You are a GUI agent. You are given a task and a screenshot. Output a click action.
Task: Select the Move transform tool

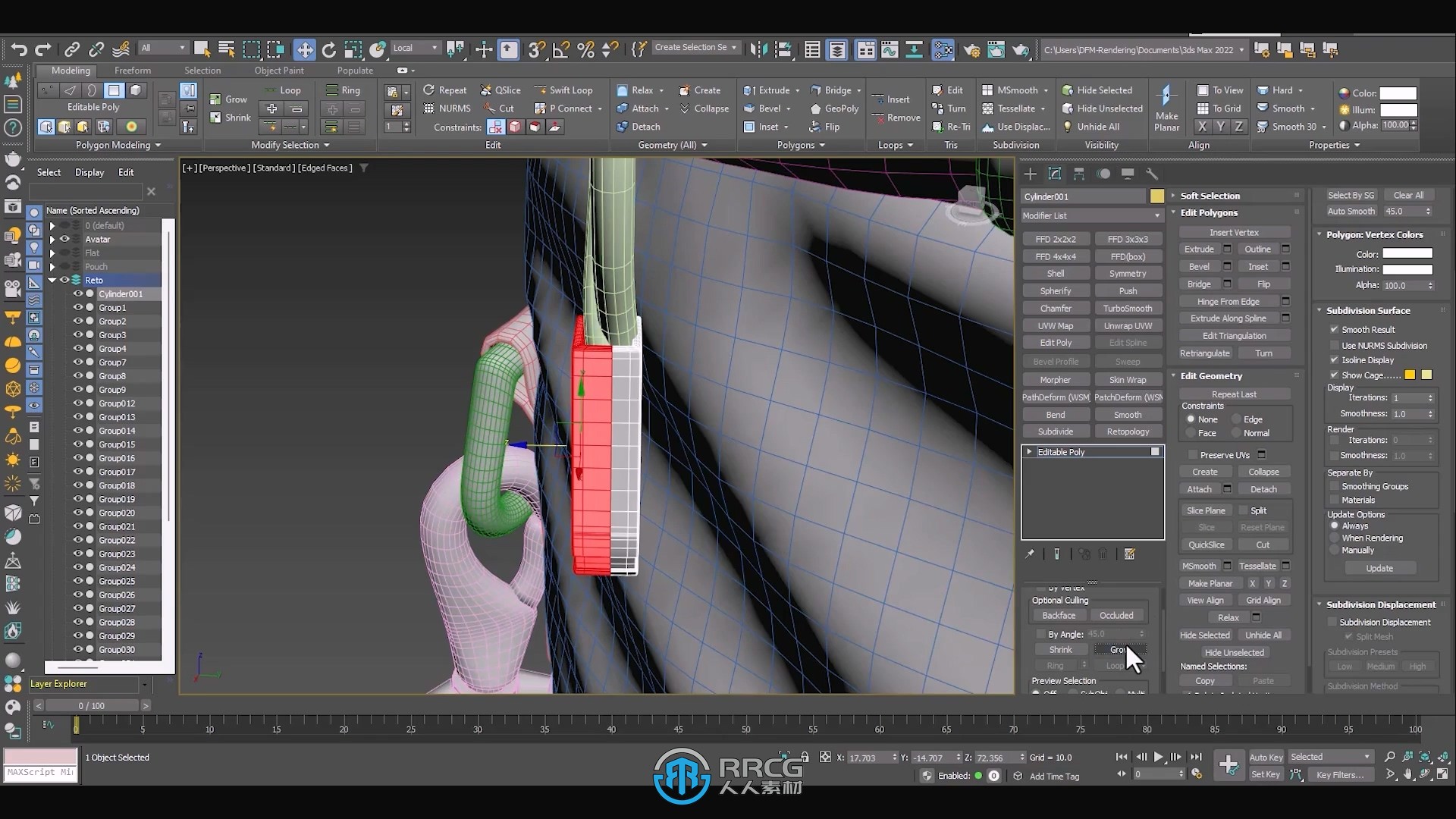pyautogui.click(x=304, y=49)
